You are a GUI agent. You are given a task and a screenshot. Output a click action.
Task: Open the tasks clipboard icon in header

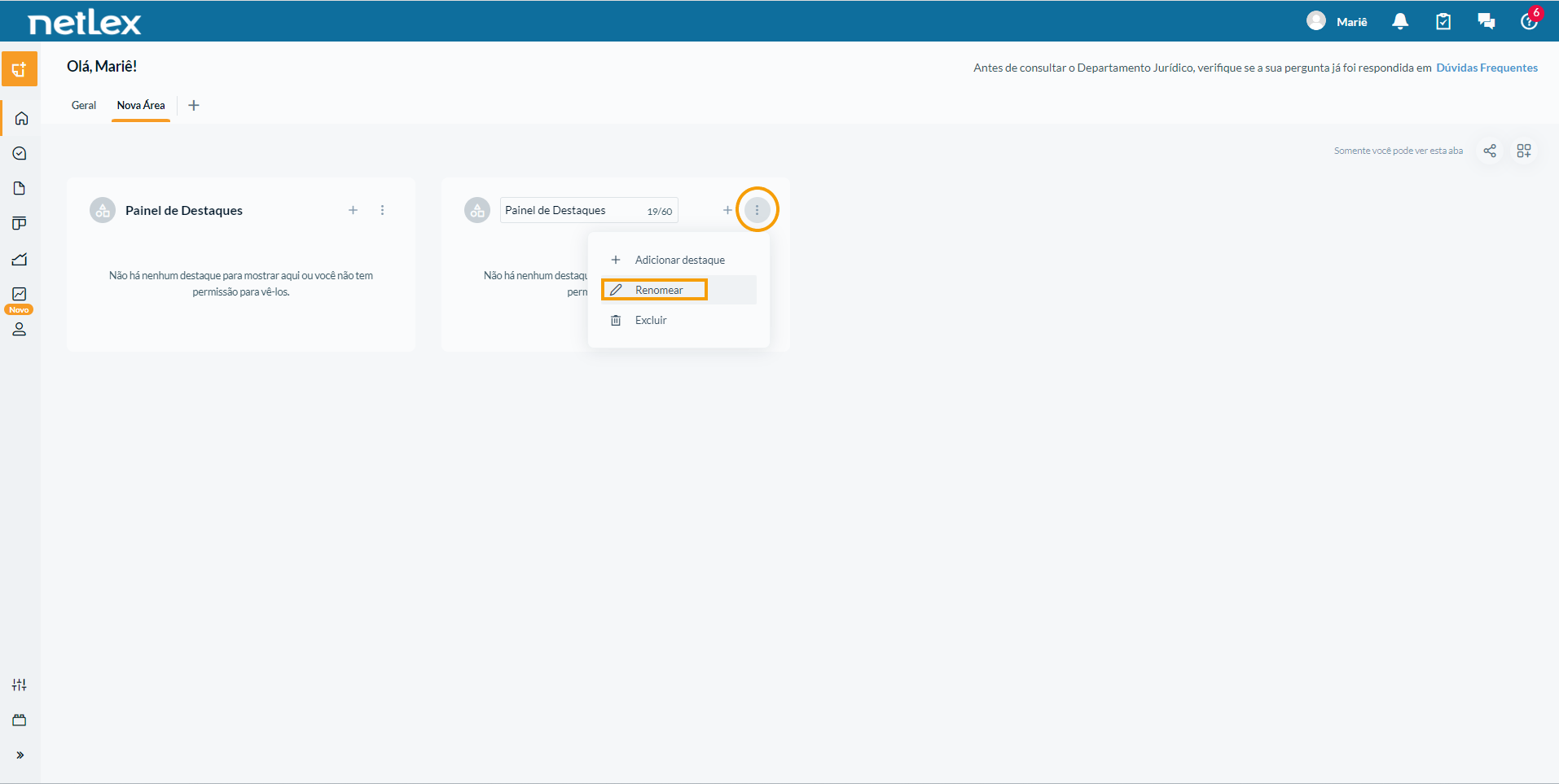pyautogui.click(x=1443, y=21)
